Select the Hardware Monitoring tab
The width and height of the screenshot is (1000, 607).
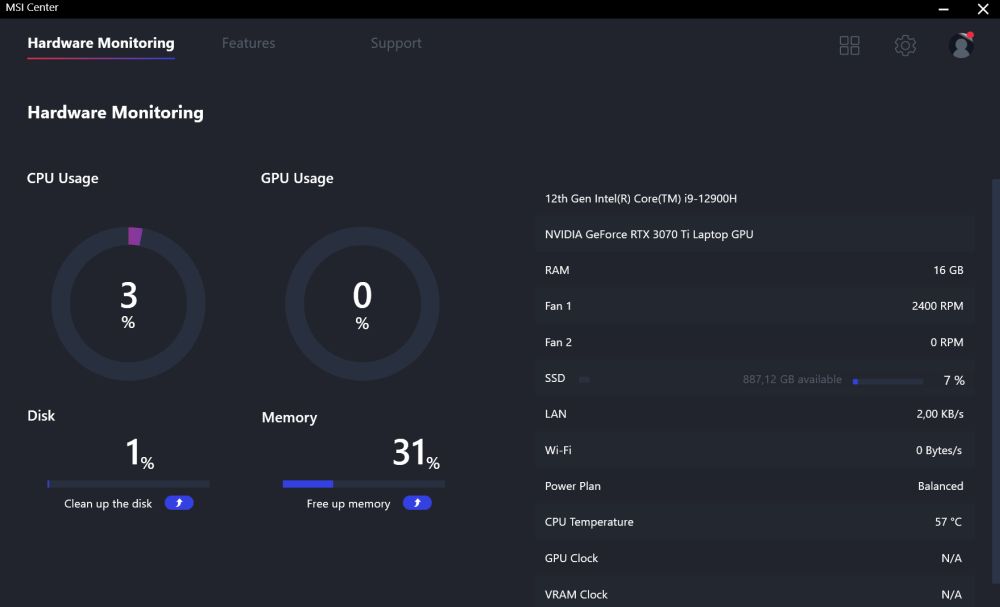(x=101, y=43)
